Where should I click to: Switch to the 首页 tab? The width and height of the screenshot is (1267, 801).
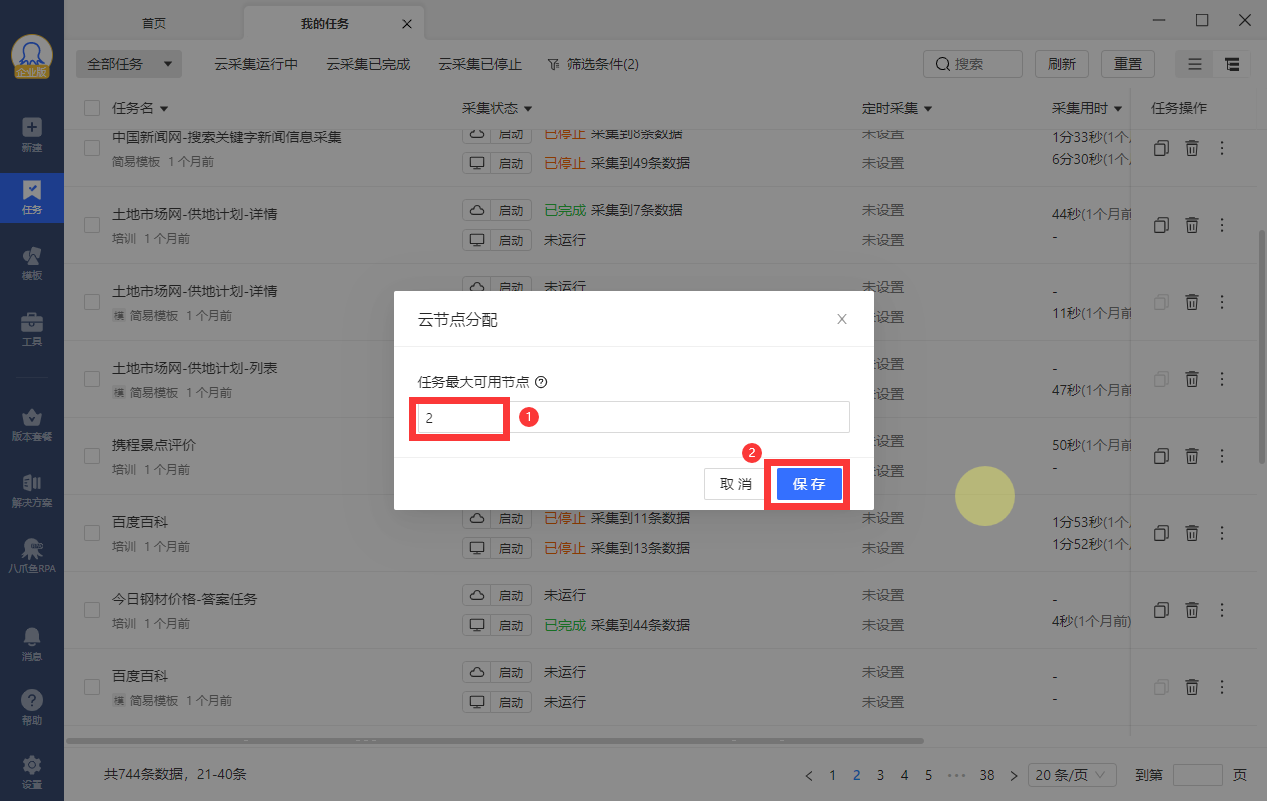(x=153, y=22)
